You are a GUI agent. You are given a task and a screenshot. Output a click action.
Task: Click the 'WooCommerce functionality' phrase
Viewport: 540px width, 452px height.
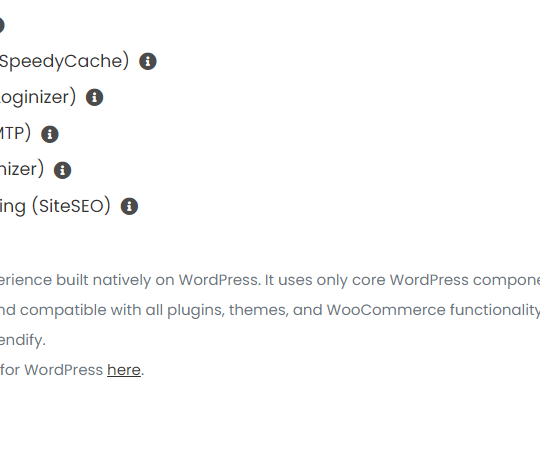coord(433,310)
